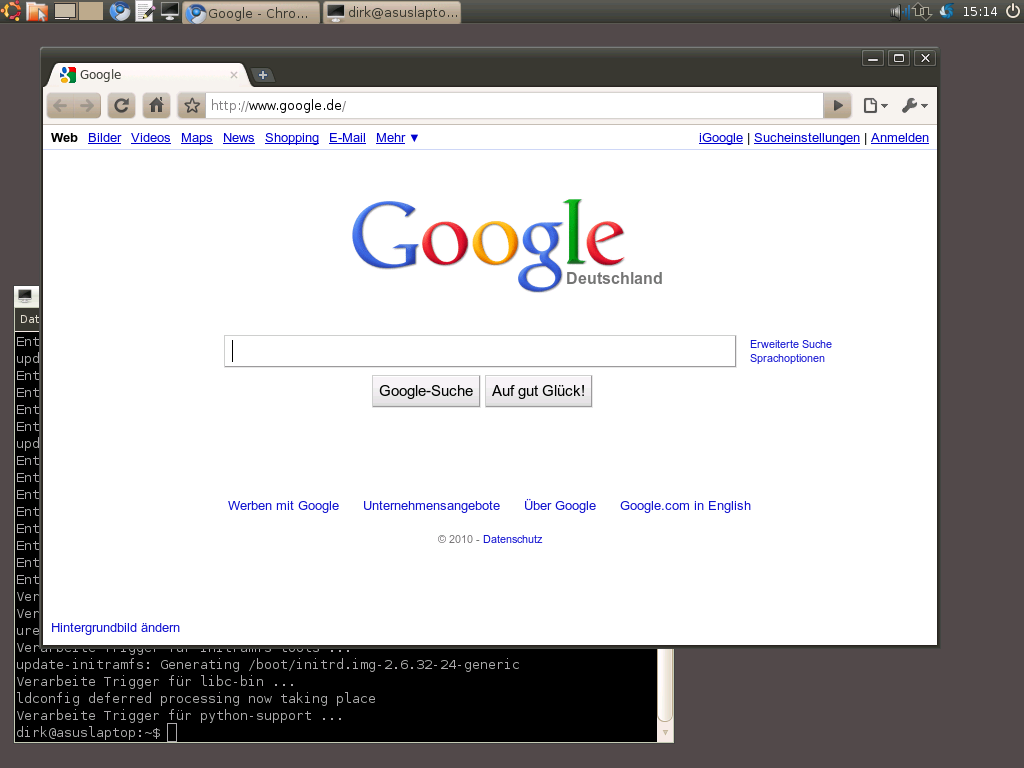1024x768 pixels.
Task: Launch the text editor from the top panel
Action: pos(145,11)
